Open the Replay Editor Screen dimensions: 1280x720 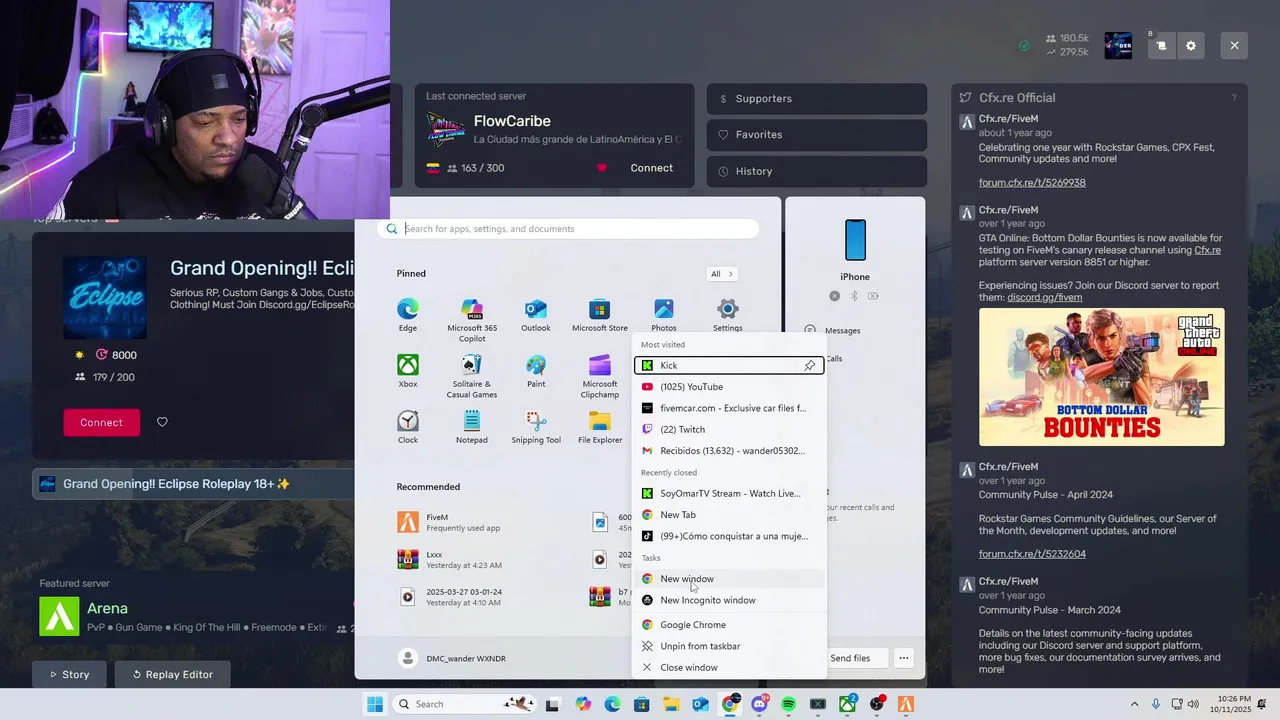(172, 674)
